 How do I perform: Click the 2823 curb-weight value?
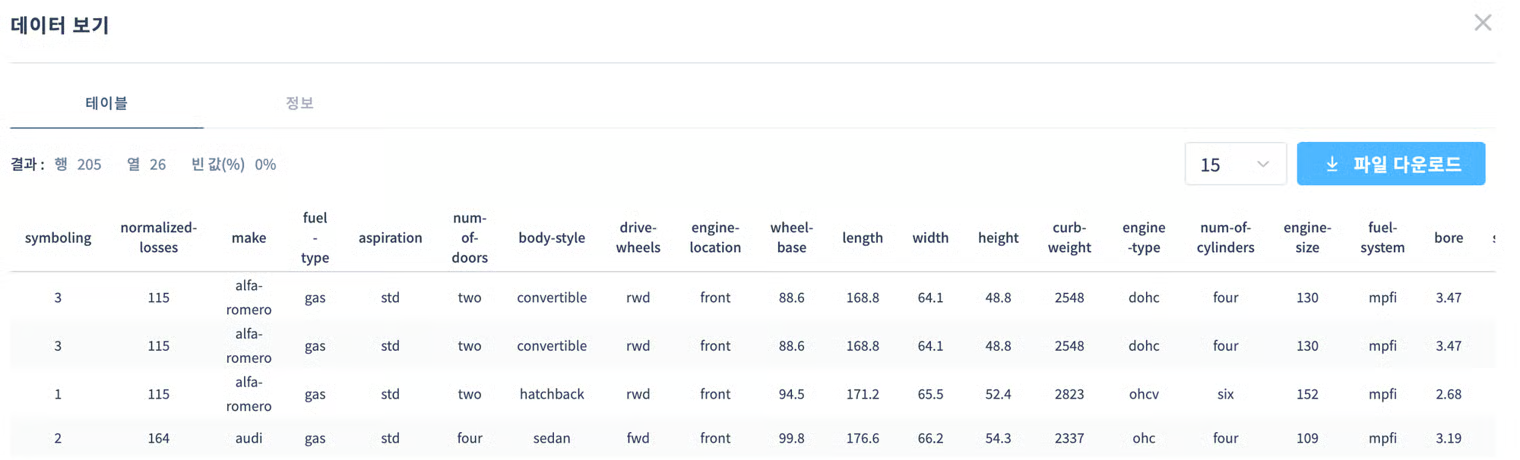[1068, 394]
